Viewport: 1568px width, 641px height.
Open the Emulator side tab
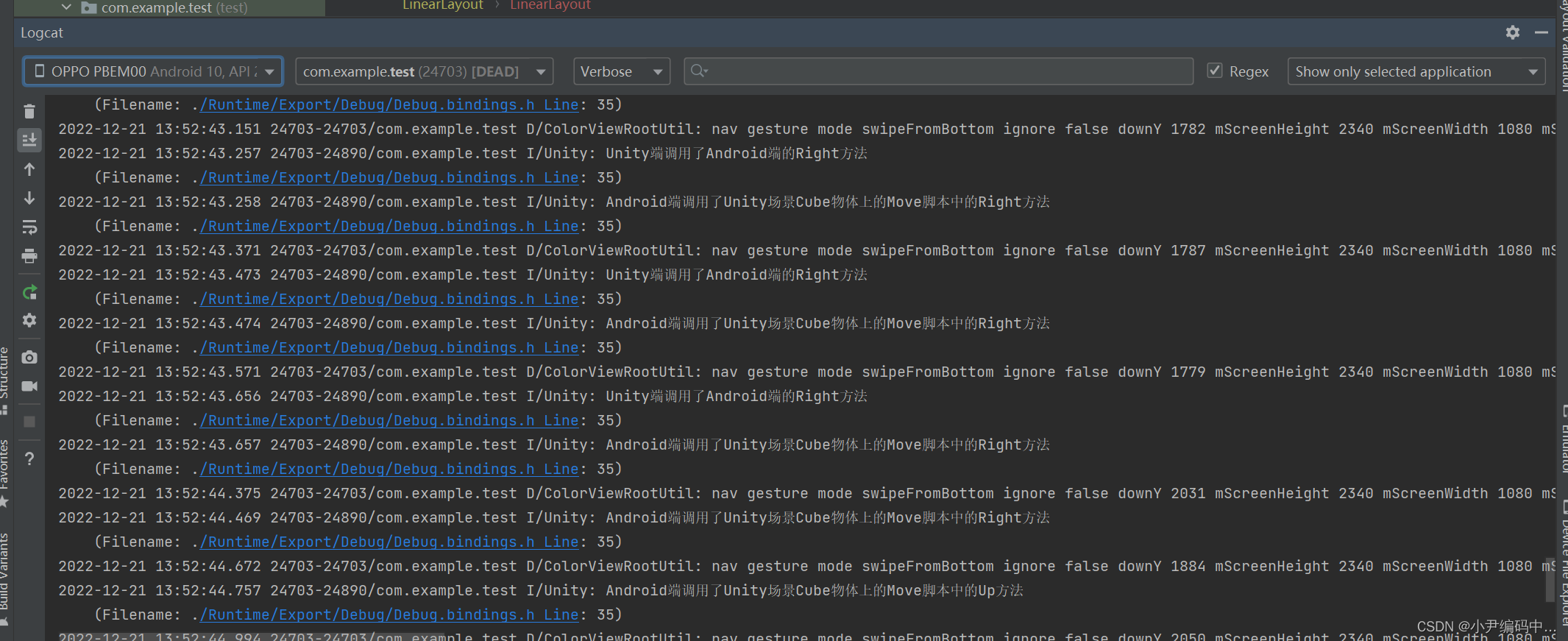point(1563,438)
